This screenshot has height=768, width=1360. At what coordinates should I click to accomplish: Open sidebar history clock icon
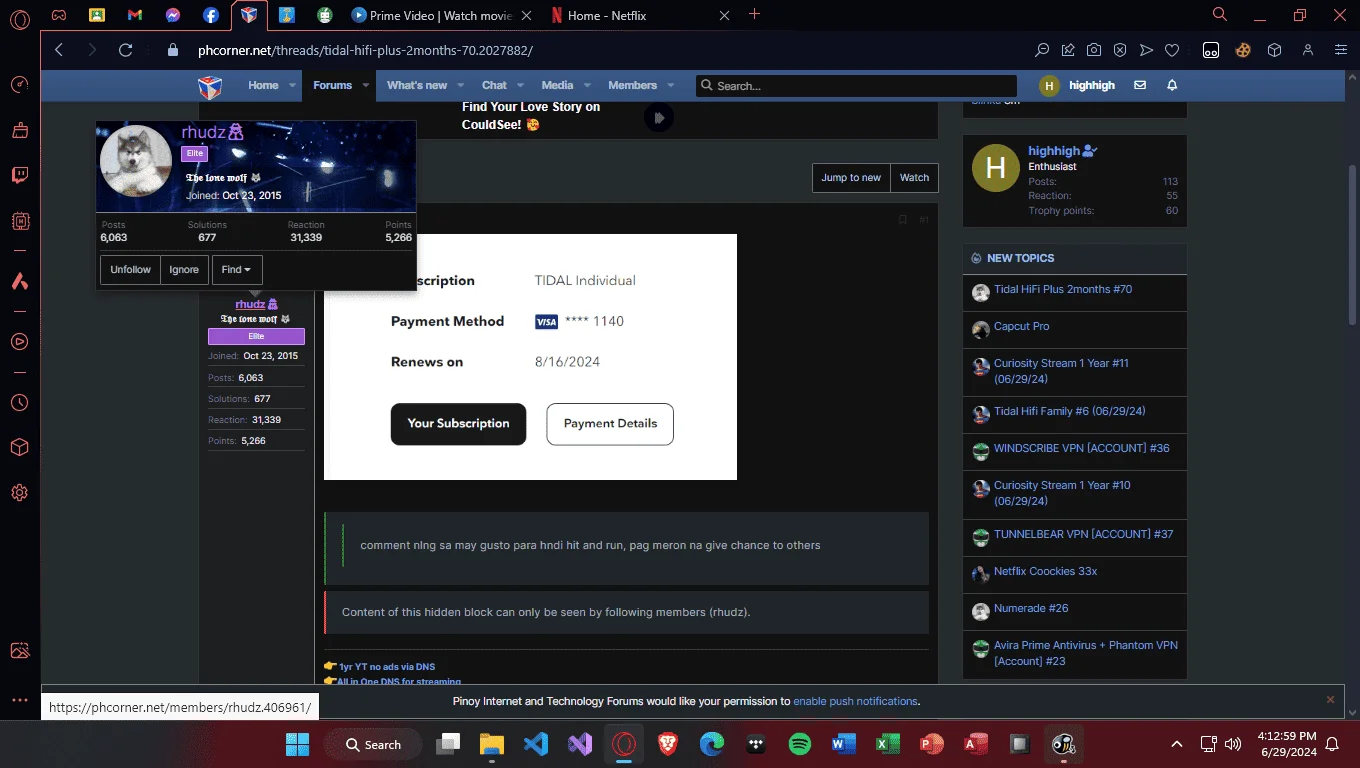[19, 403]
